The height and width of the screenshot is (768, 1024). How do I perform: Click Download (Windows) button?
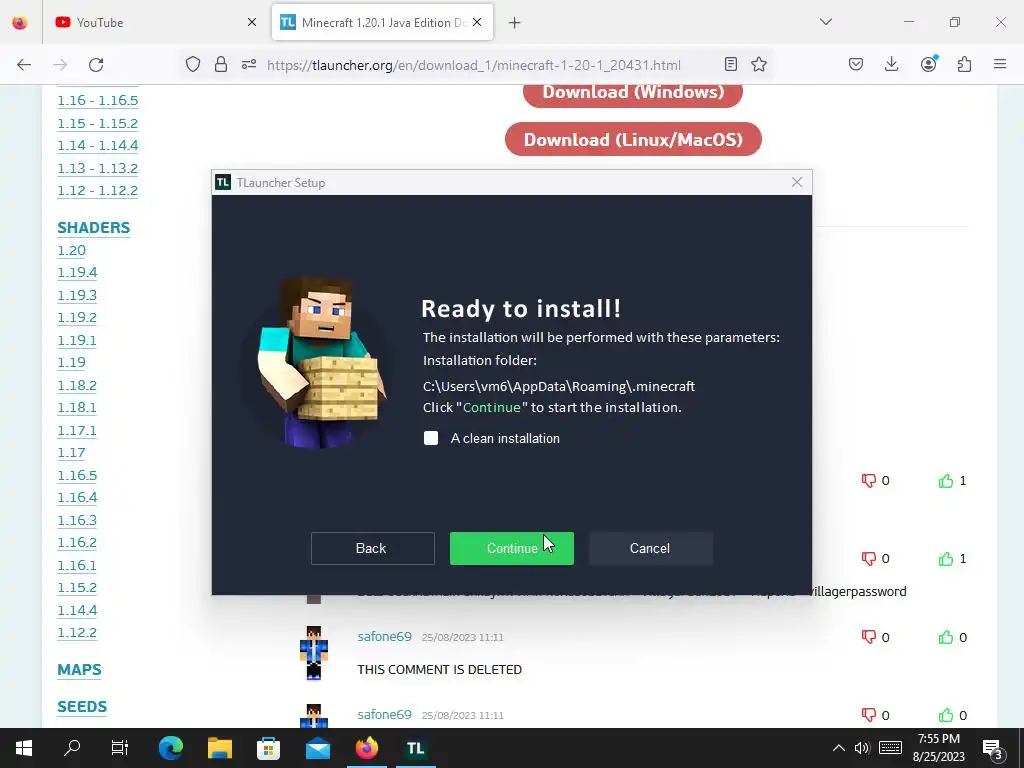(633, 93)
